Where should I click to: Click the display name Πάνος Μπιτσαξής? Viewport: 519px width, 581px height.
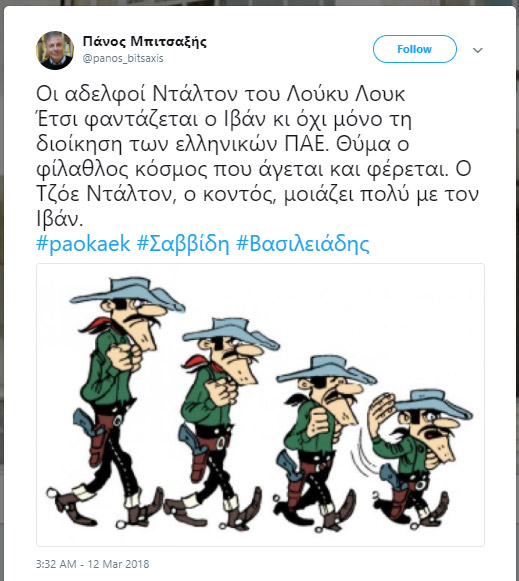click(x=144, y=42)
